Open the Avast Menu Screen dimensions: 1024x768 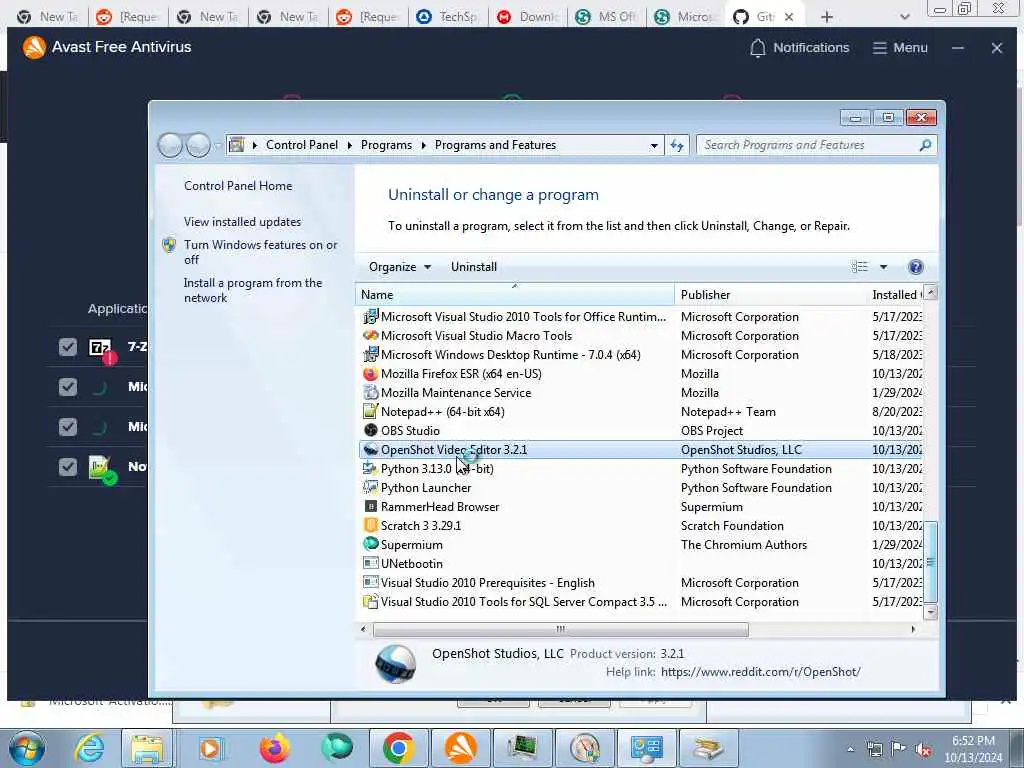pyautogui.click(x=900, y=48)
